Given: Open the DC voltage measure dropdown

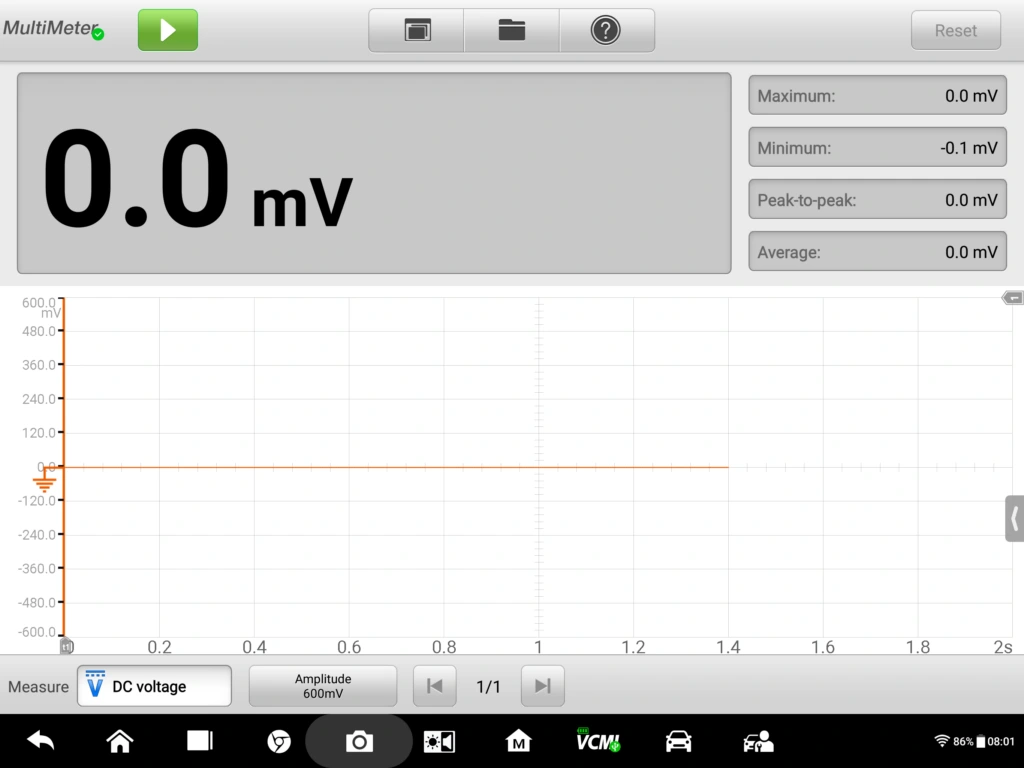Looking at the screenshot, I should pos(154,686).
